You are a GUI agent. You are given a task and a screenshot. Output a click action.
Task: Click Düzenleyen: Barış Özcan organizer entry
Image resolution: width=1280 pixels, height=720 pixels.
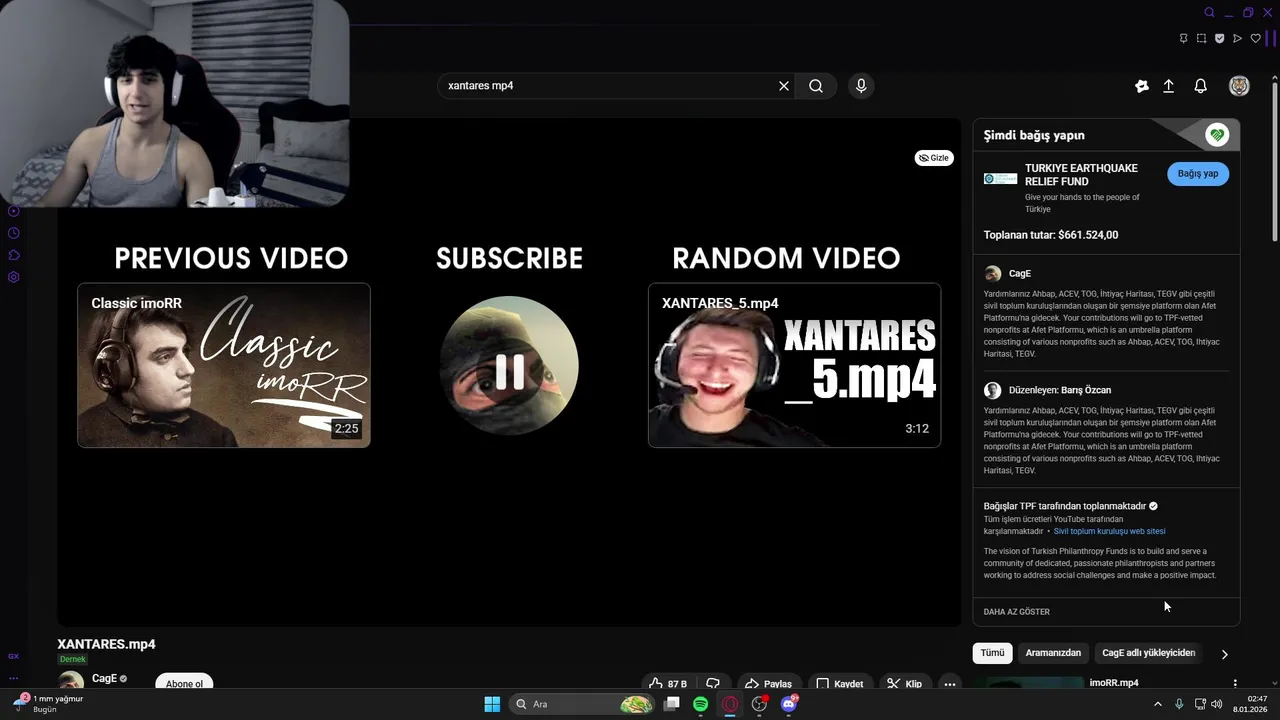pyautogui.click(x=1048, y=390)
